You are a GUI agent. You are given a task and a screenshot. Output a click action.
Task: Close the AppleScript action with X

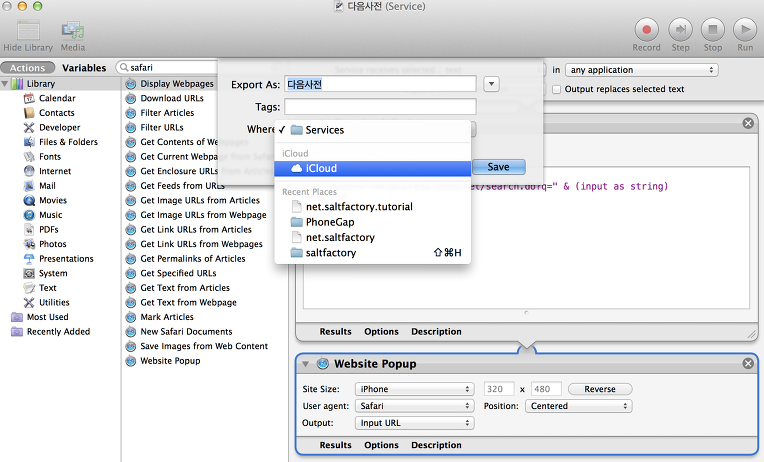pyautogui.click(x=748, y=123)
